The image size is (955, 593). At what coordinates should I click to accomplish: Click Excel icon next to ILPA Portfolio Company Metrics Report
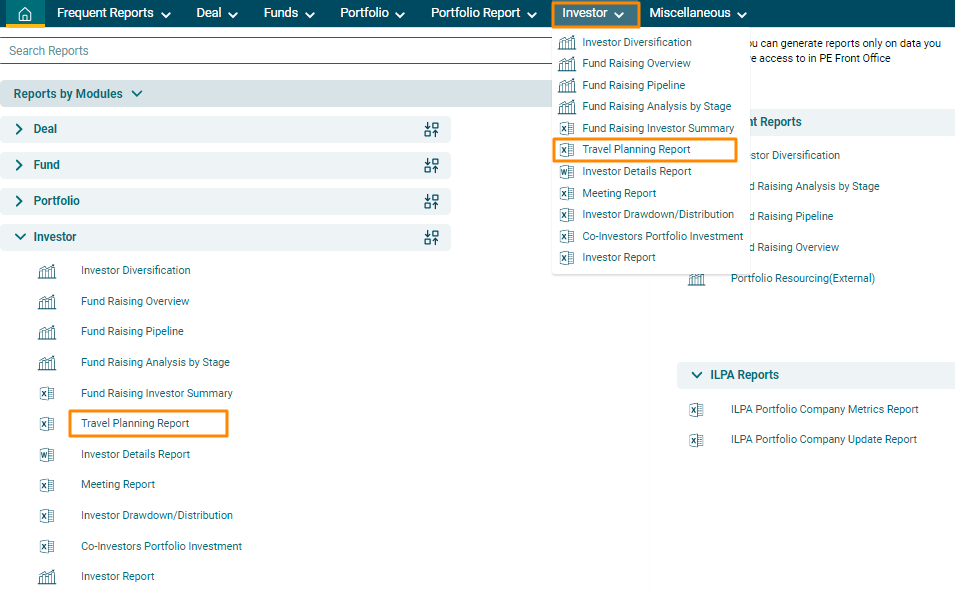[x=697, y=410]
